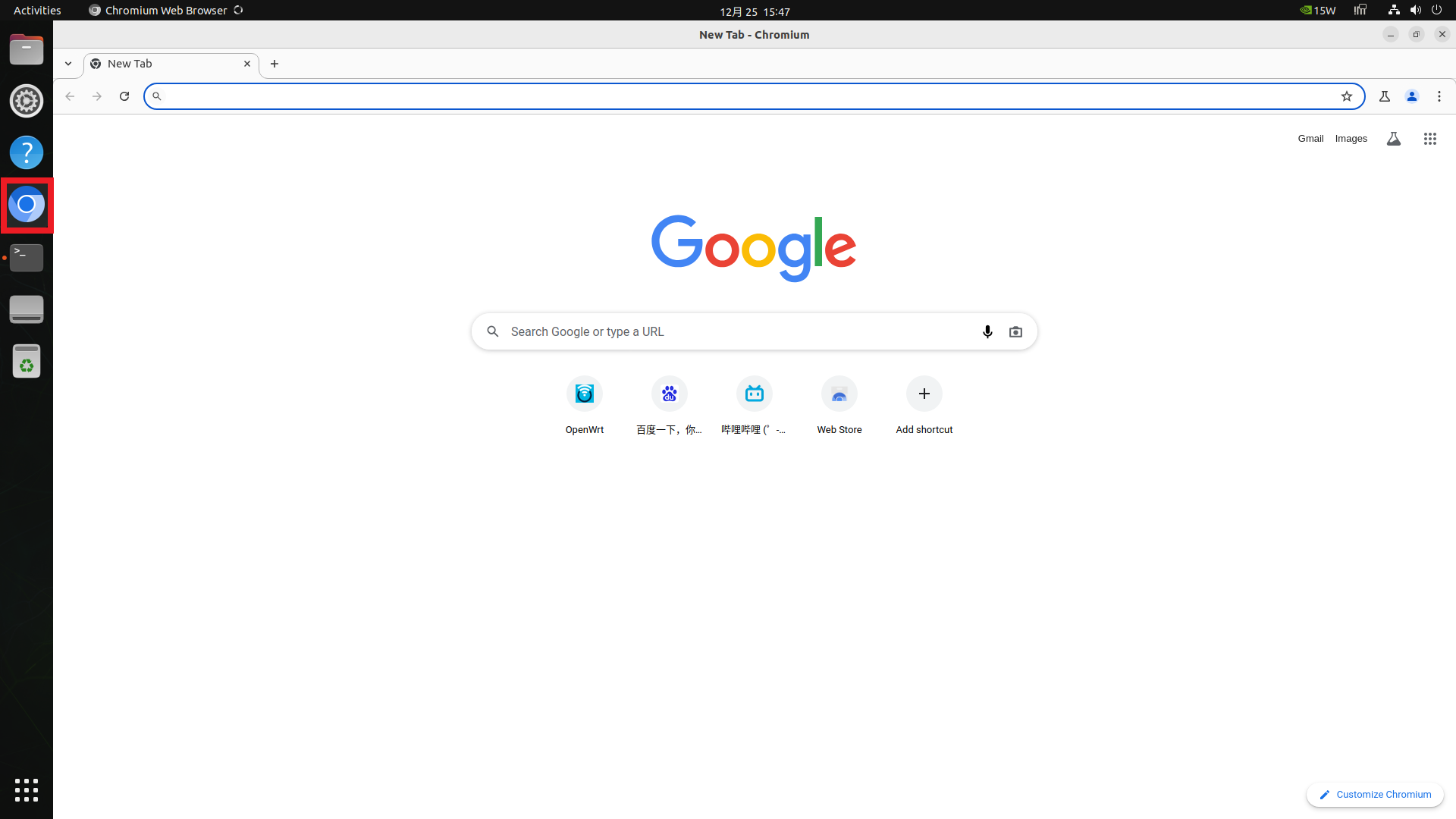Screen dimensions: 1456x819
Task: Add a new shortcut tile
Action: [x=924, y=394]
